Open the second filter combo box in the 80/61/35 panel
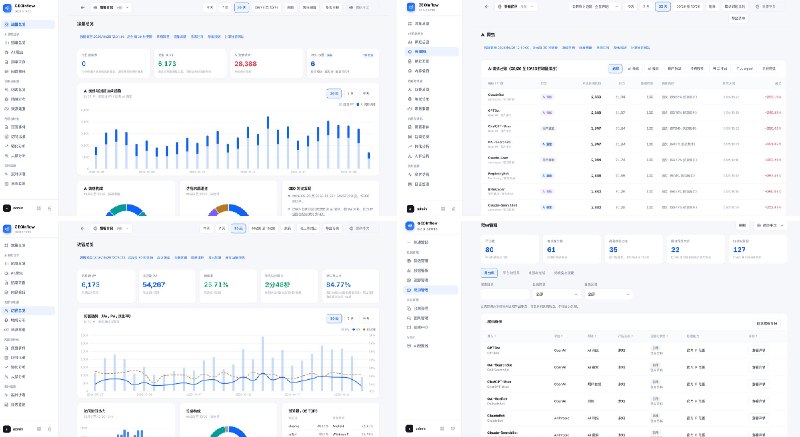Viewport: 800px width, 437px height. tap(608, 294)
